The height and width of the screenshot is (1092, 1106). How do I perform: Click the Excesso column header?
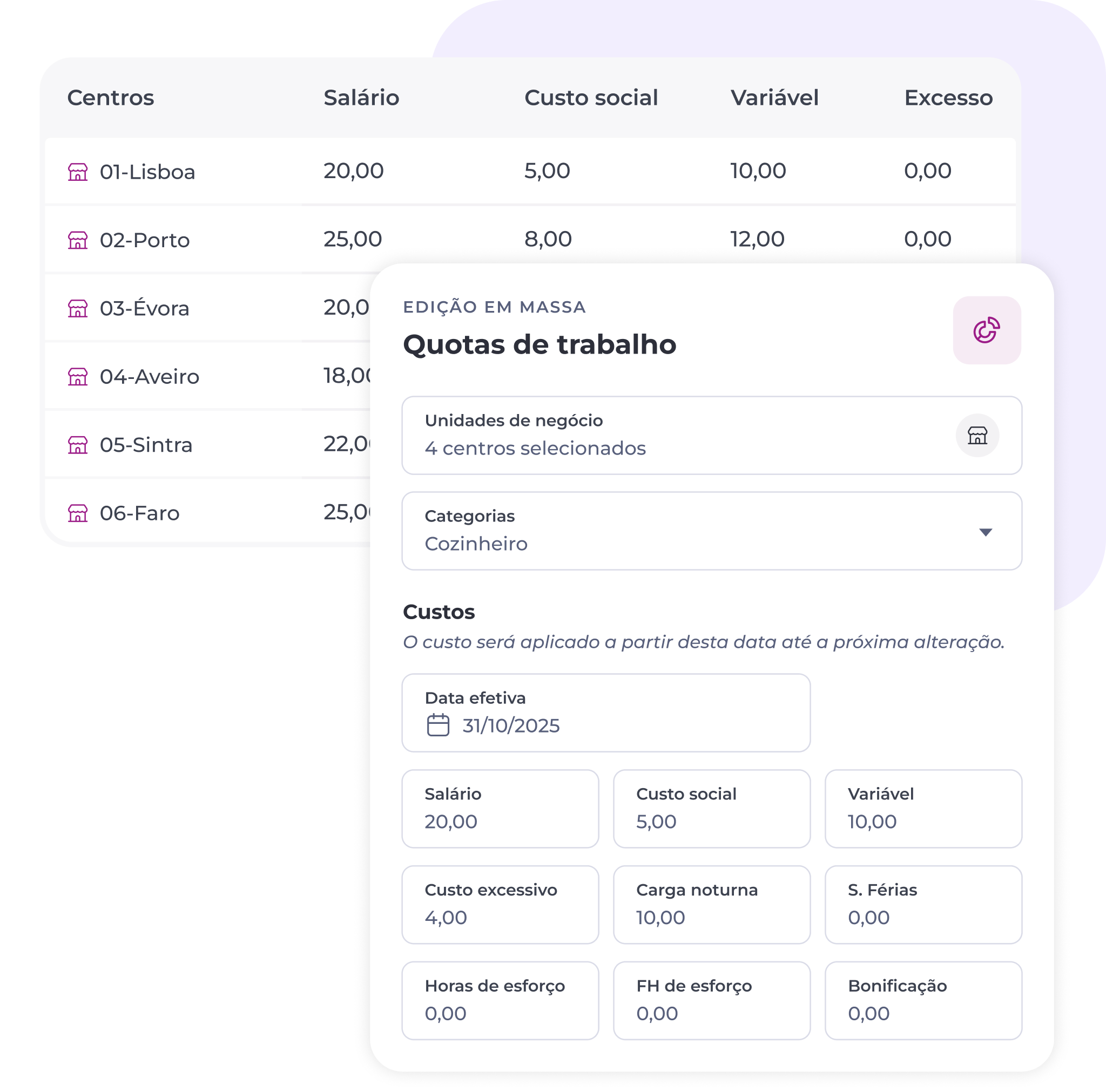[x=948, y=98]
